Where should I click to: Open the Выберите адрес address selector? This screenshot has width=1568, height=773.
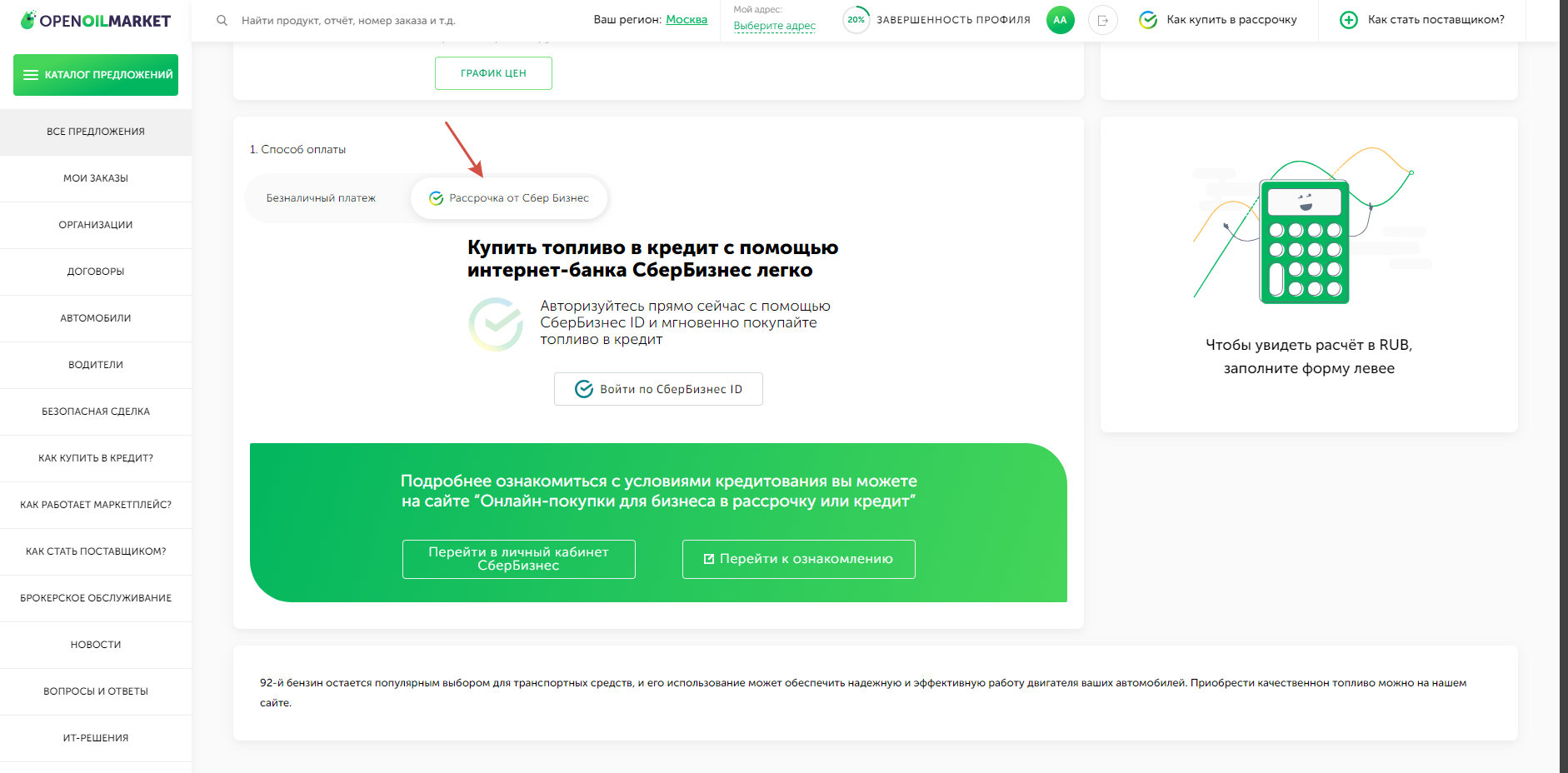point(775,26)
